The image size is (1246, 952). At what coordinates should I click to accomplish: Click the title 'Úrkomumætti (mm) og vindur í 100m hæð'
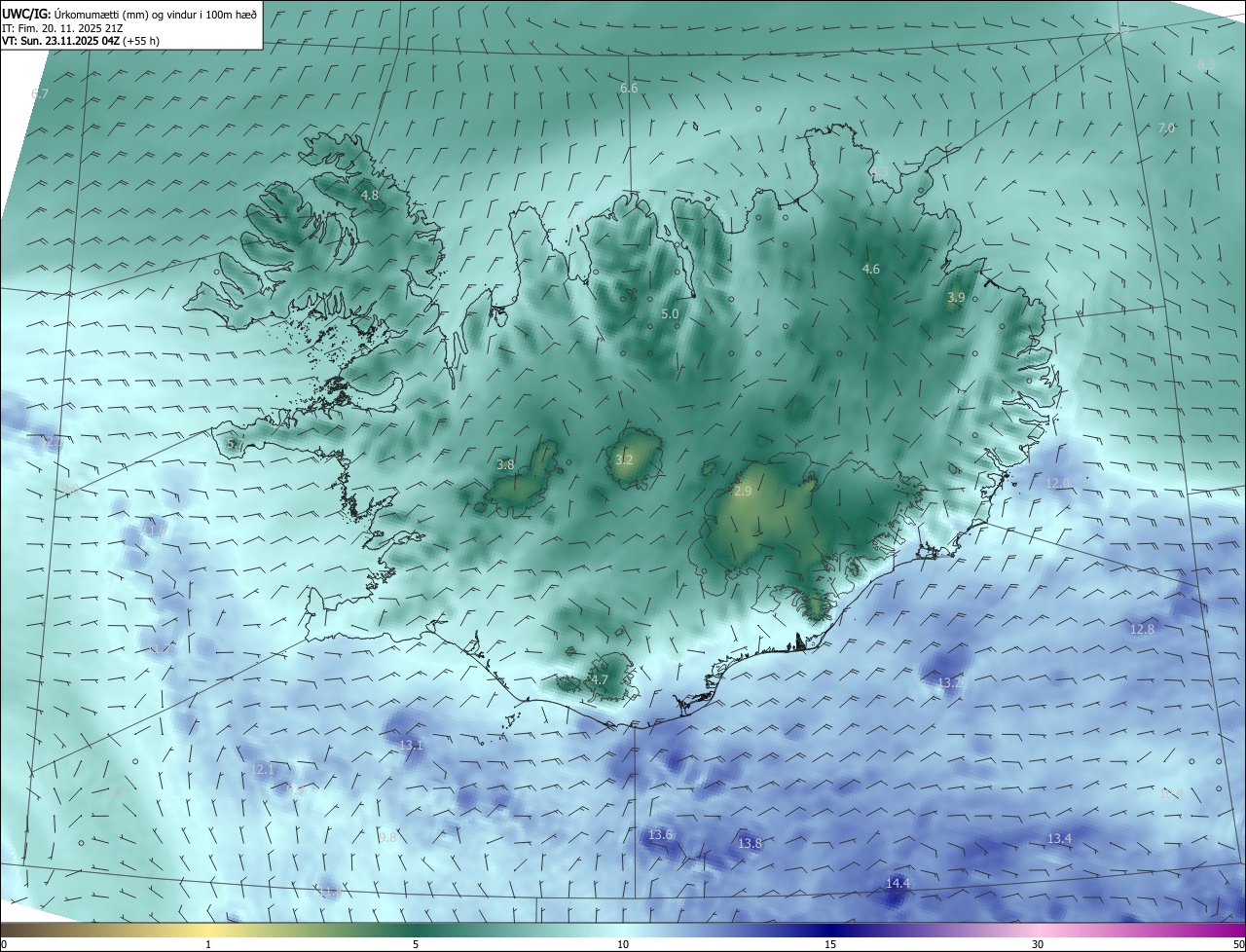tap(156, 15)
